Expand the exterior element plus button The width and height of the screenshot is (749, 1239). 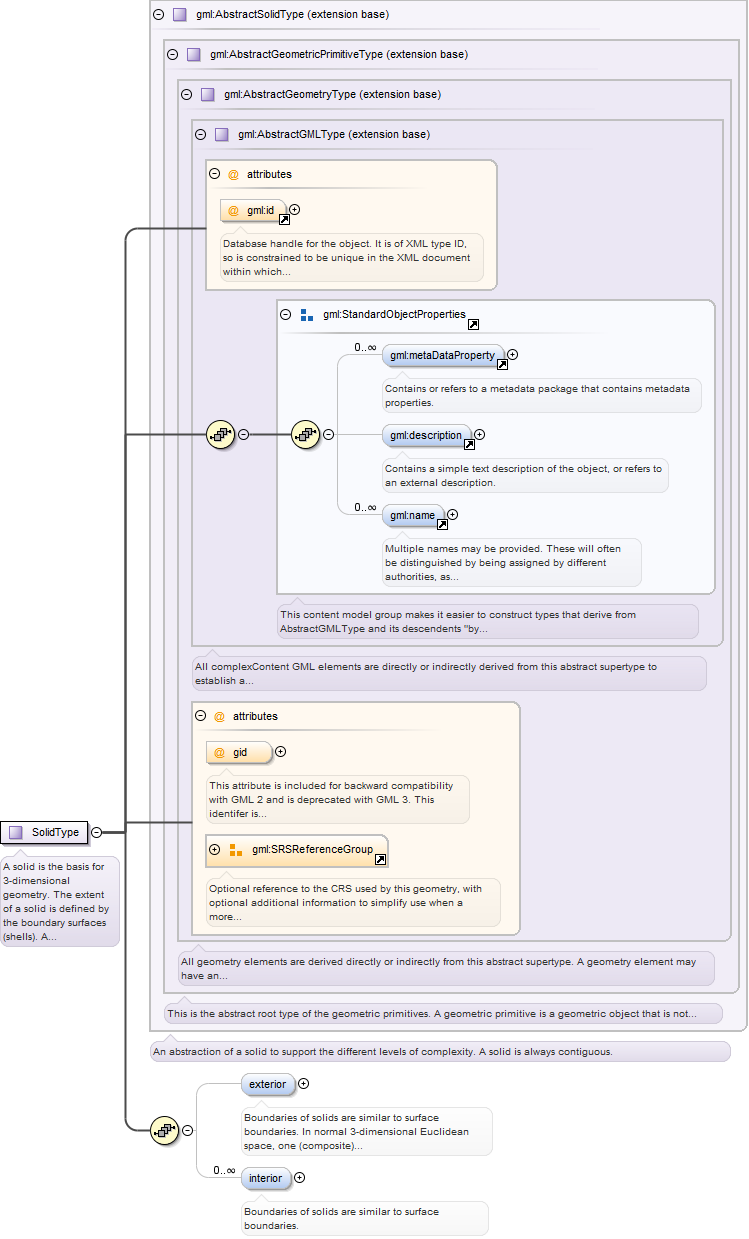point(304,1083)
